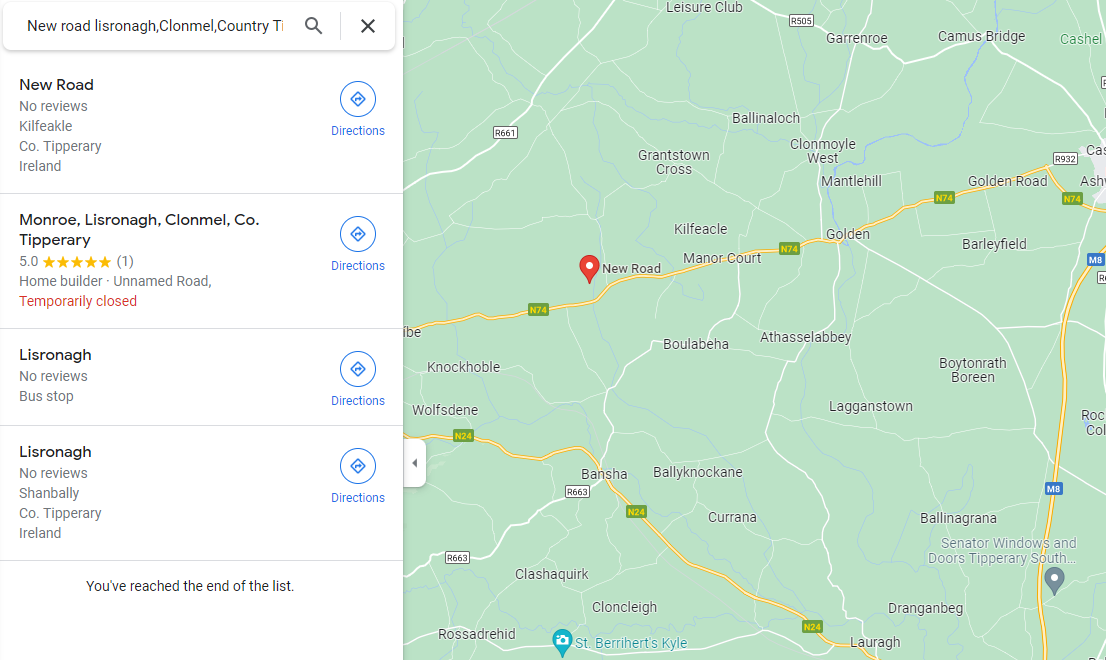Click the Kilfeacle place label
Image resolution: width=1106 pixels, height=660 pixels.
[x=700, y=229]
